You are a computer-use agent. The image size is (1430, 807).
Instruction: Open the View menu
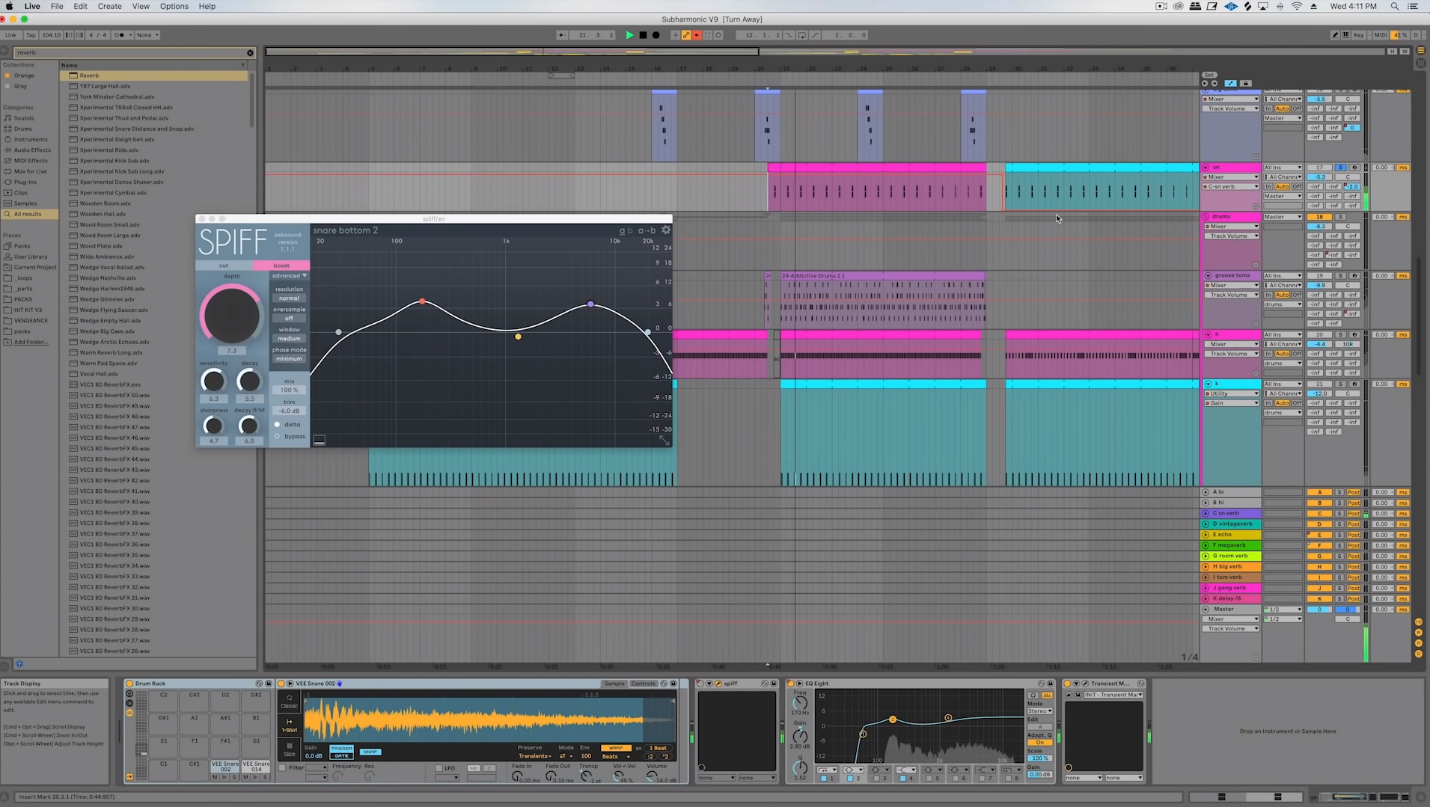pos(141,6)
